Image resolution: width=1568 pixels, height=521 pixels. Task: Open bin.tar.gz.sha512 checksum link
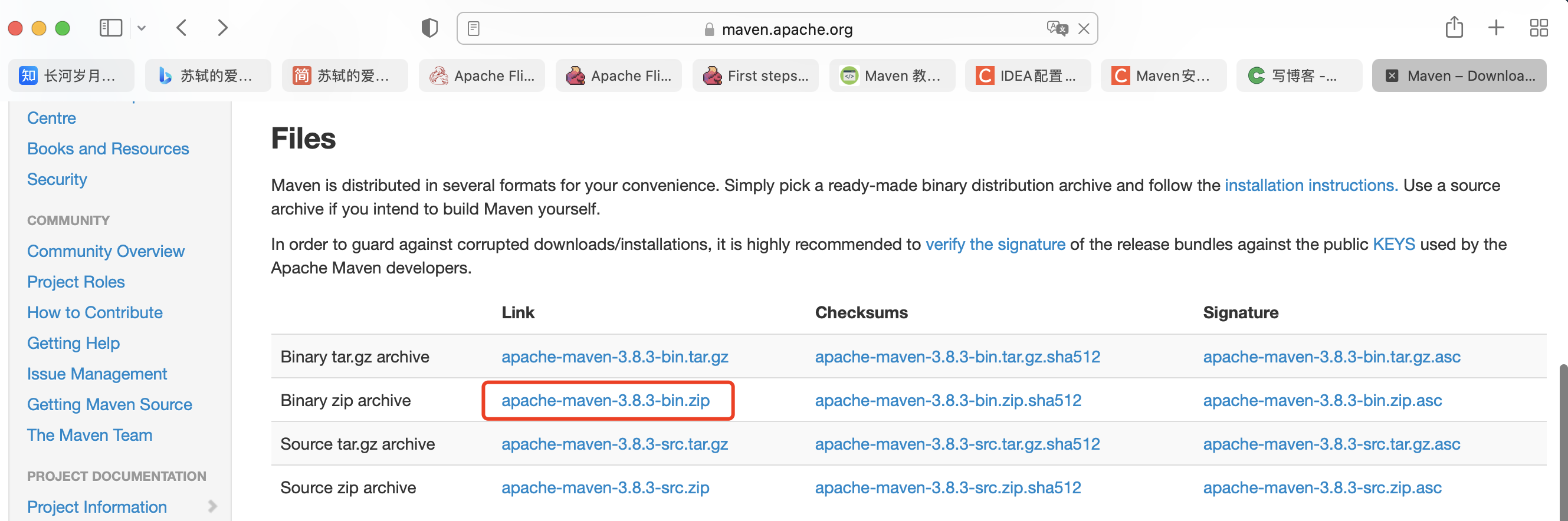(958, 357)
